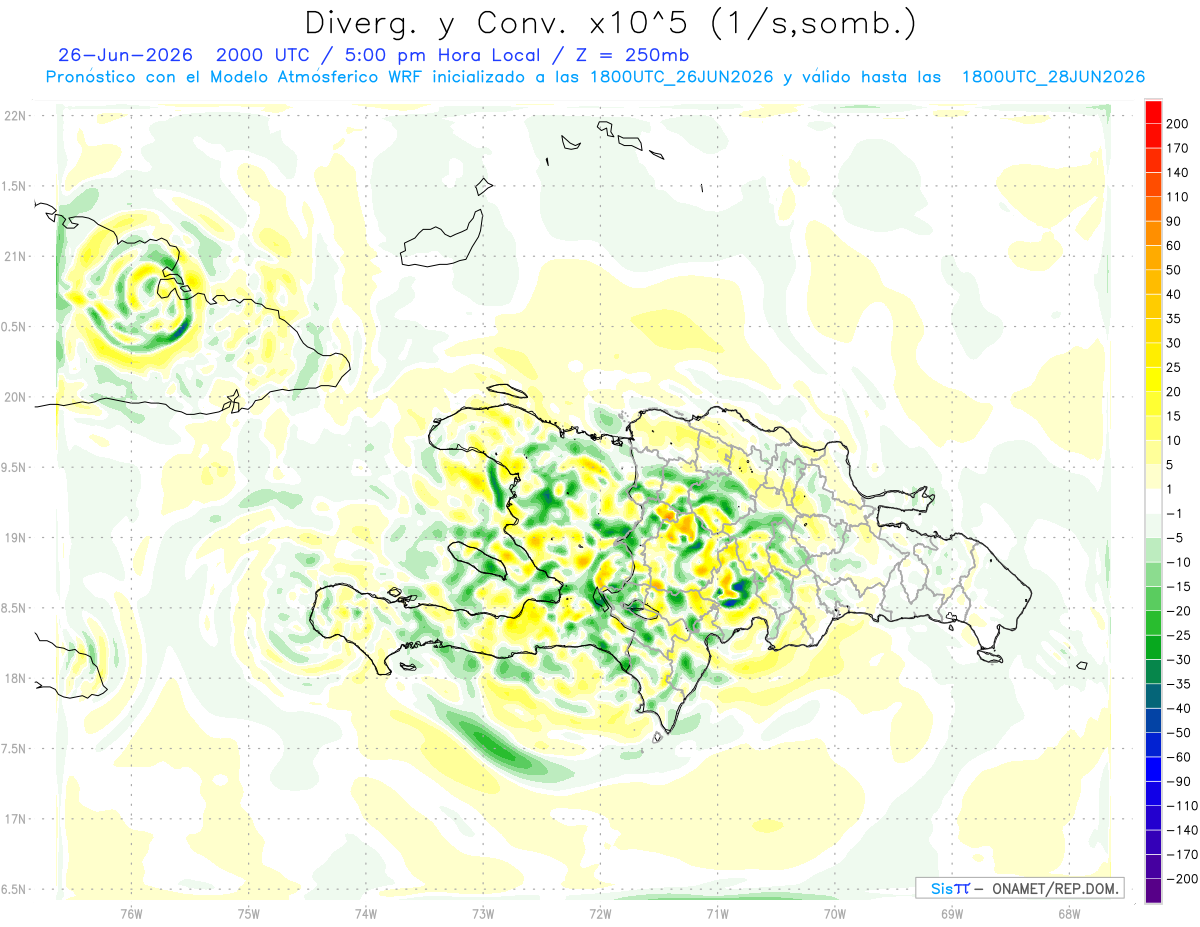Click the '22N' latitude label

click(x=15, y=116)
